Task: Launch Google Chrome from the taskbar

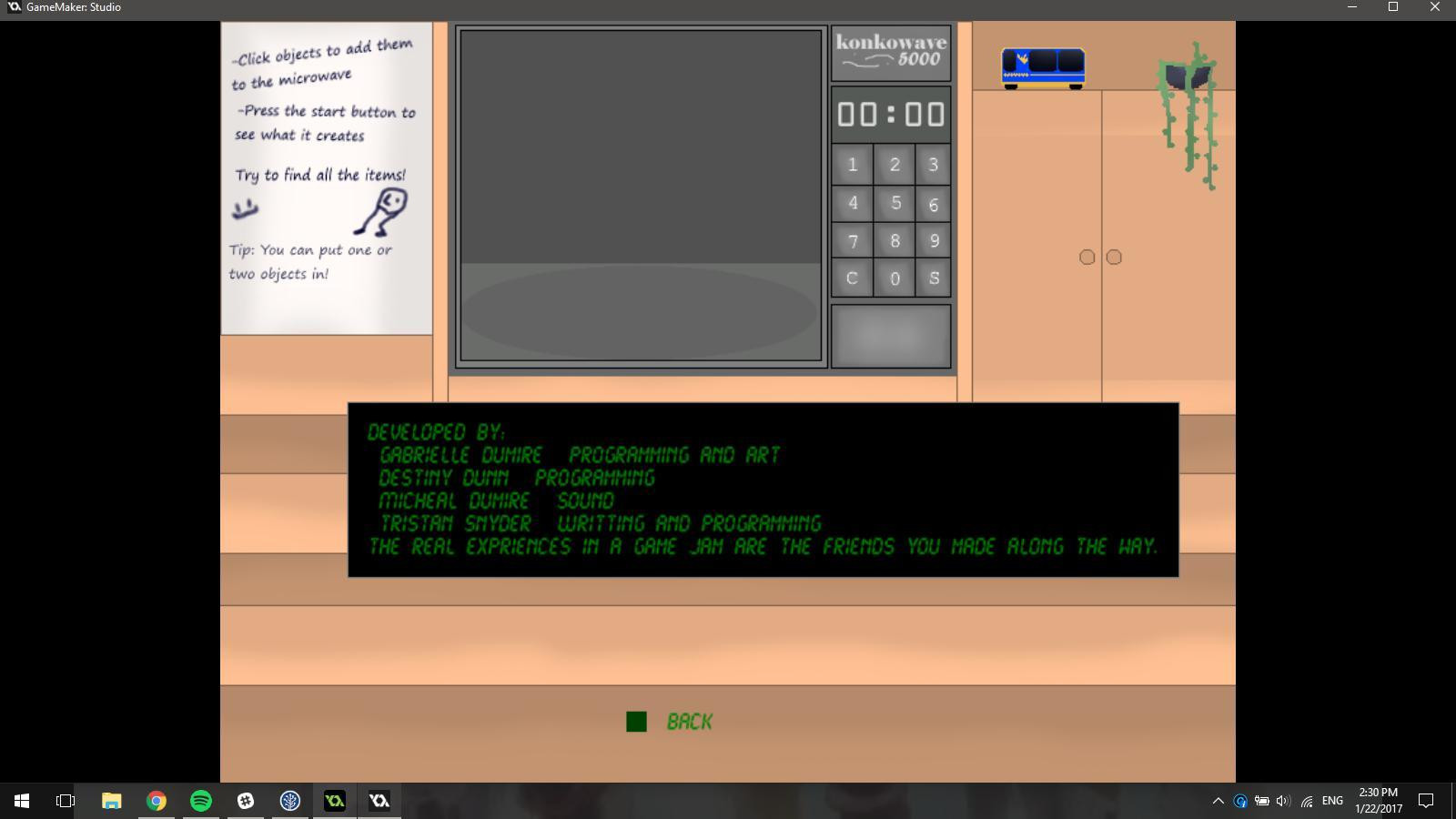Action: click(157, 801)
